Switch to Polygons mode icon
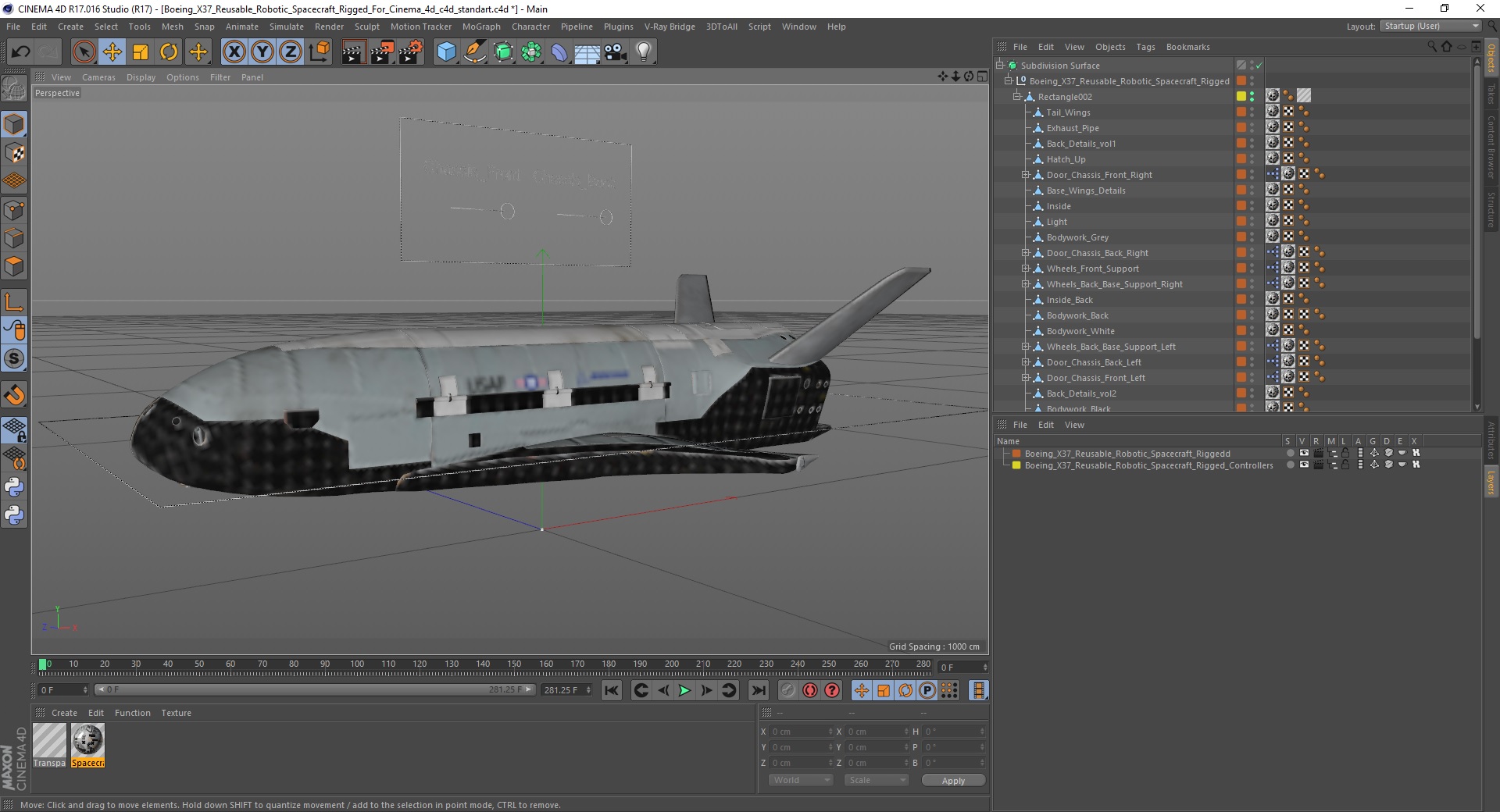The image size is (1500, 812). tap(14, 267)
